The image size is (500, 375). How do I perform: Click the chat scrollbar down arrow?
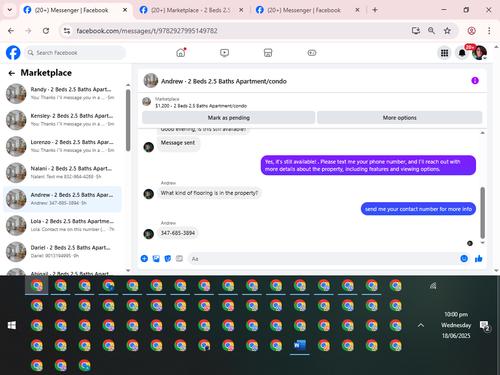coord(482,243)
